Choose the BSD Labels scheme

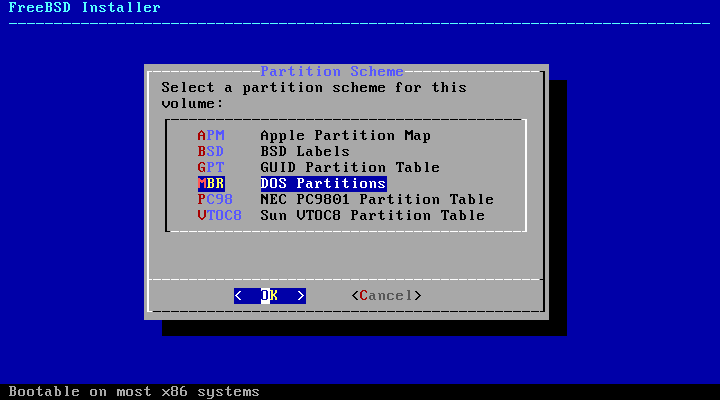tap(274, 152)
